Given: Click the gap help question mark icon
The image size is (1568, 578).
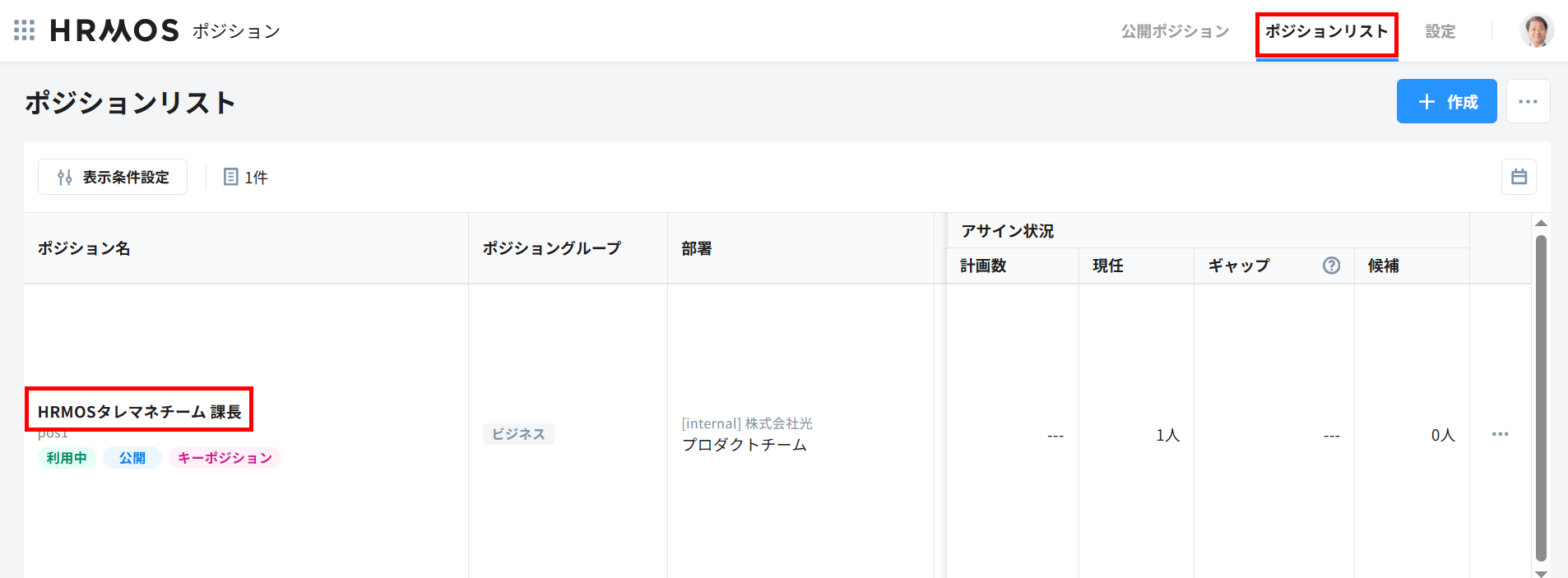Looking at the screenshot, I should tap(1331, 266).
